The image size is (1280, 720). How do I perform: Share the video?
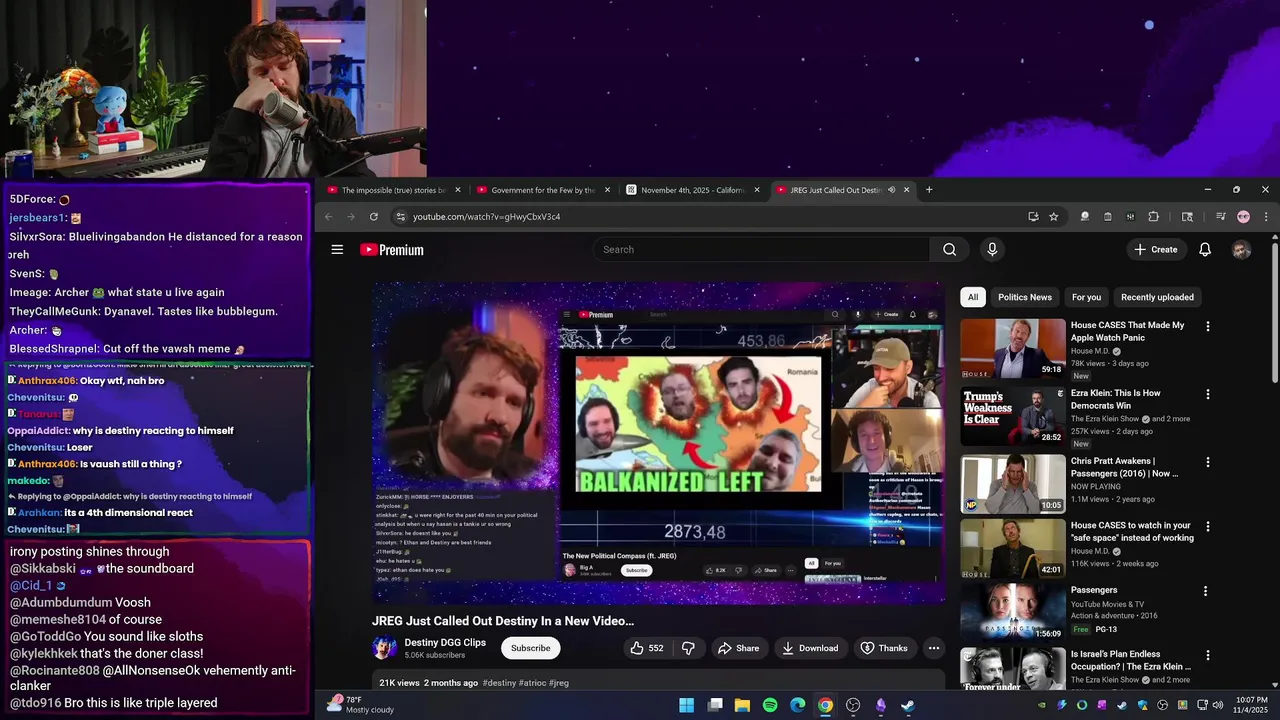coord(738,648)
